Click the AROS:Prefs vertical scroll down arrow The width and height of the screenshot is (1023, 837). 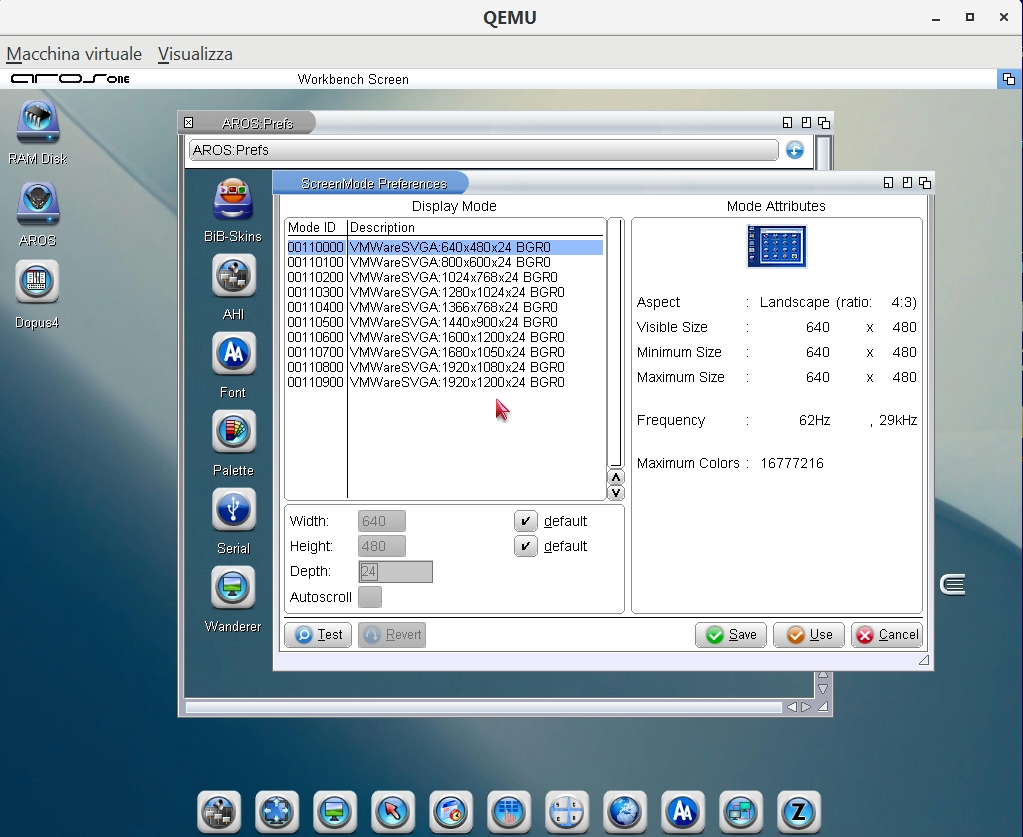coord(823,689)
